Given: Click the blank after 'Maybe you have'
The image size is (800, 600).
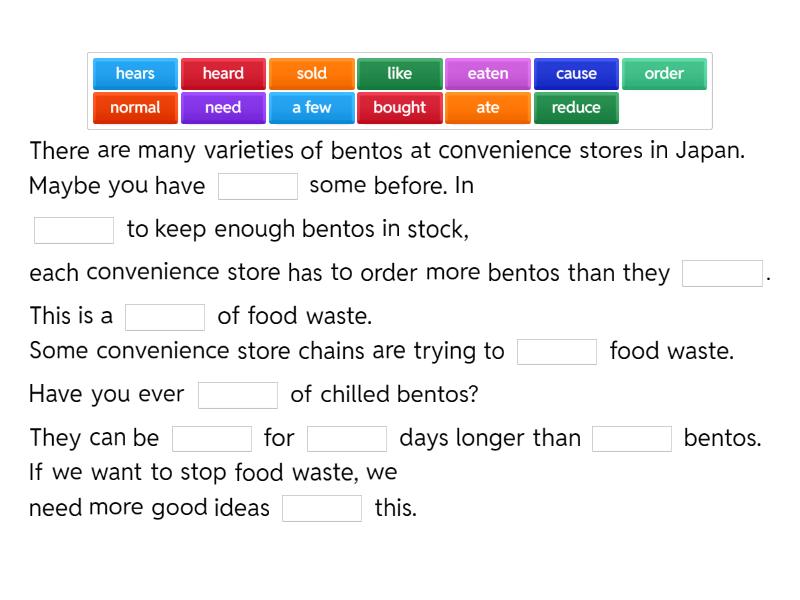Looking at the screenshot, I should click(x=258, y=187).
